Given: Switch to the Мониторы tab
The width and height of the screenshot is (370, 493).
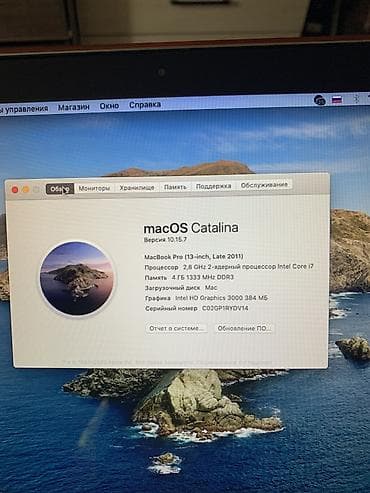Looking at the screenshot, I should [94, 188].
